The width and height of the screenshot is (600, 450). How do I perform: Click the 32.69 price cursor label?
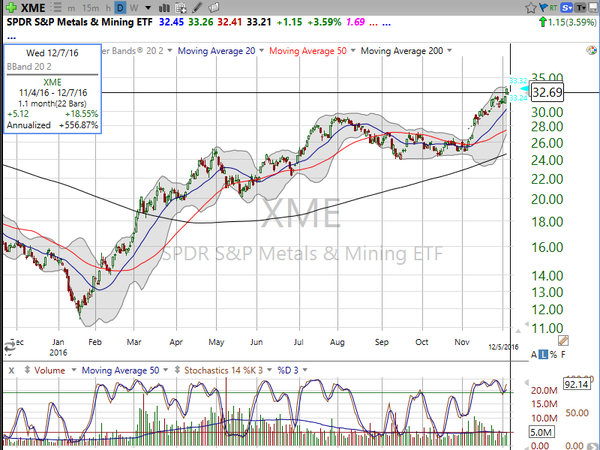pyautogui.click(x=547, y=92)
